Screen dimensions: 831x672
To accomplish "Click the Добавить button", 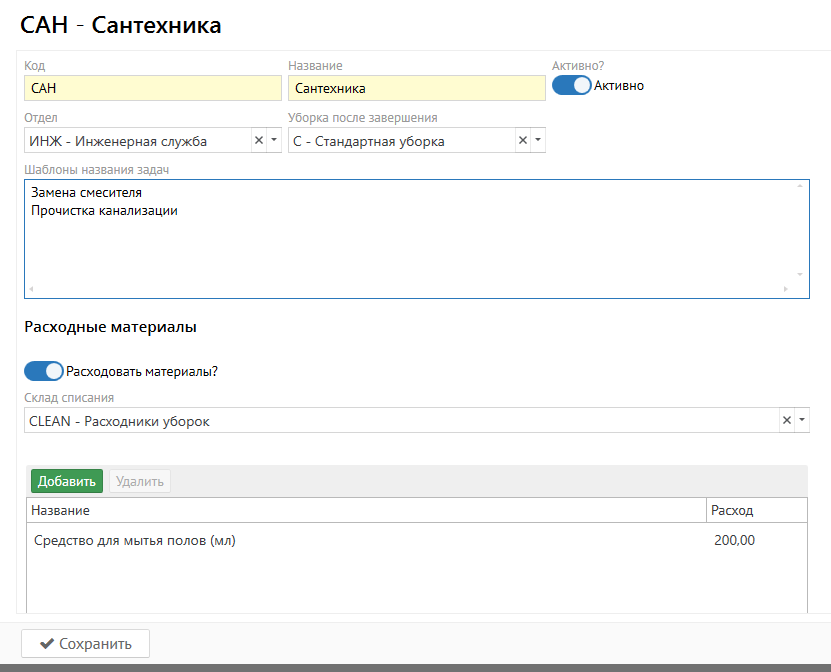I will point(67,481).
